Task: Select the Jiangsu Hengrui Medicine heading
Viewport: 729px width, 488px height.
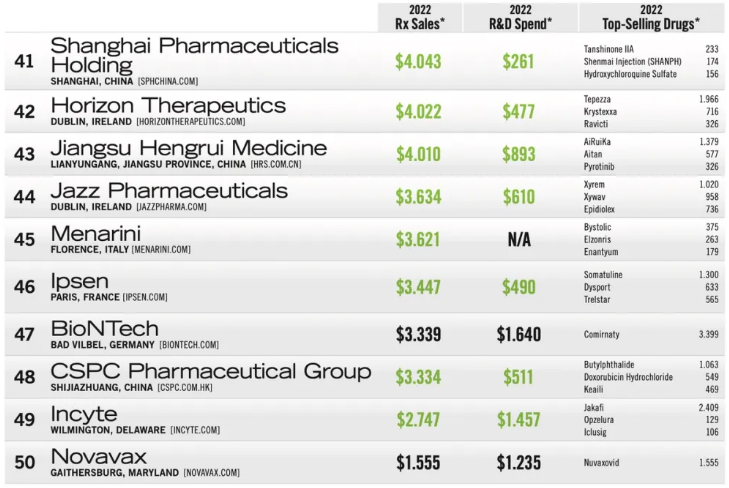Action: pyautogui.click(x=188, y=148)
